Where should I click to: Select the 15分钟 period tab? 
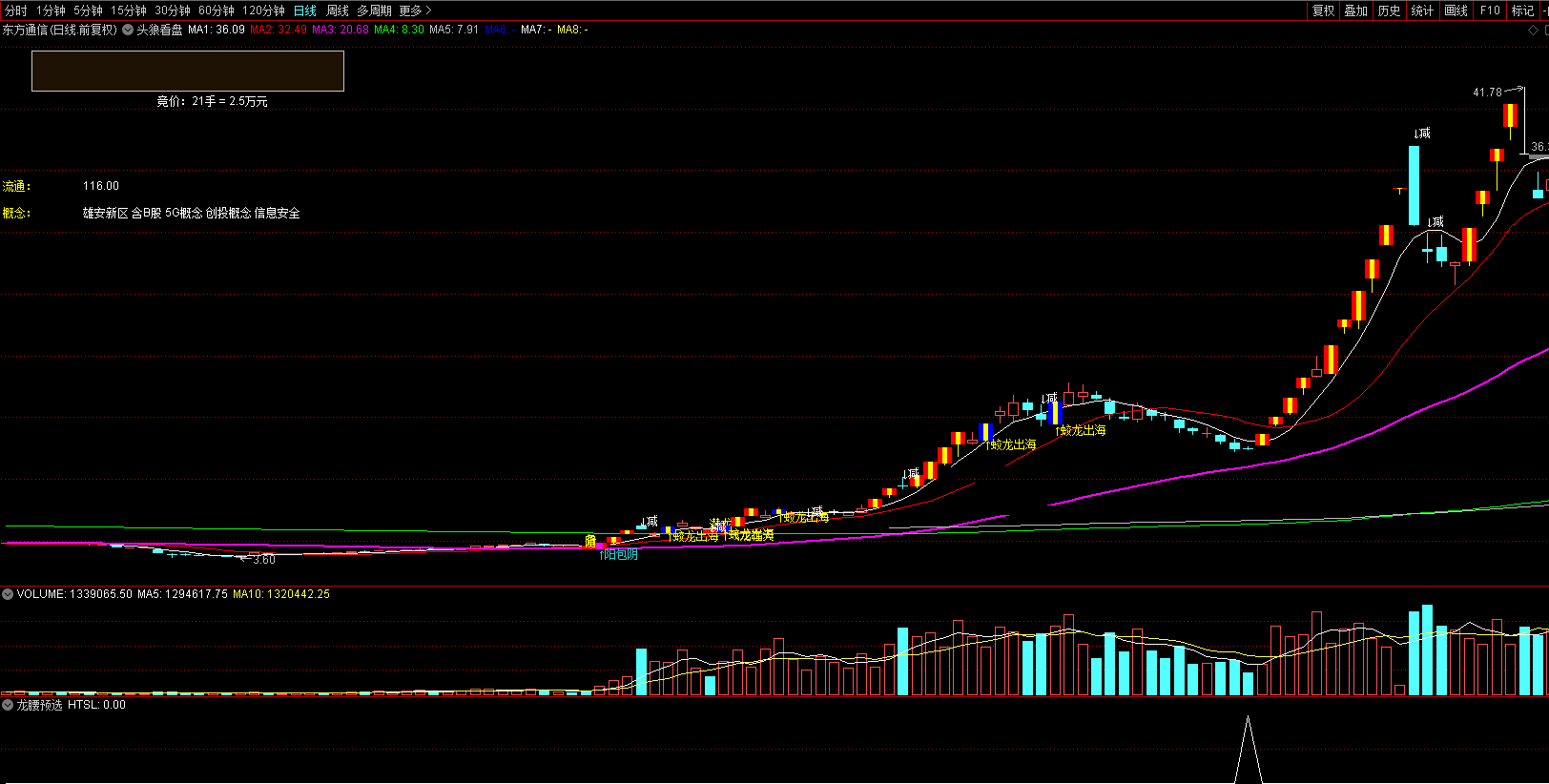(x=129, y=10)
